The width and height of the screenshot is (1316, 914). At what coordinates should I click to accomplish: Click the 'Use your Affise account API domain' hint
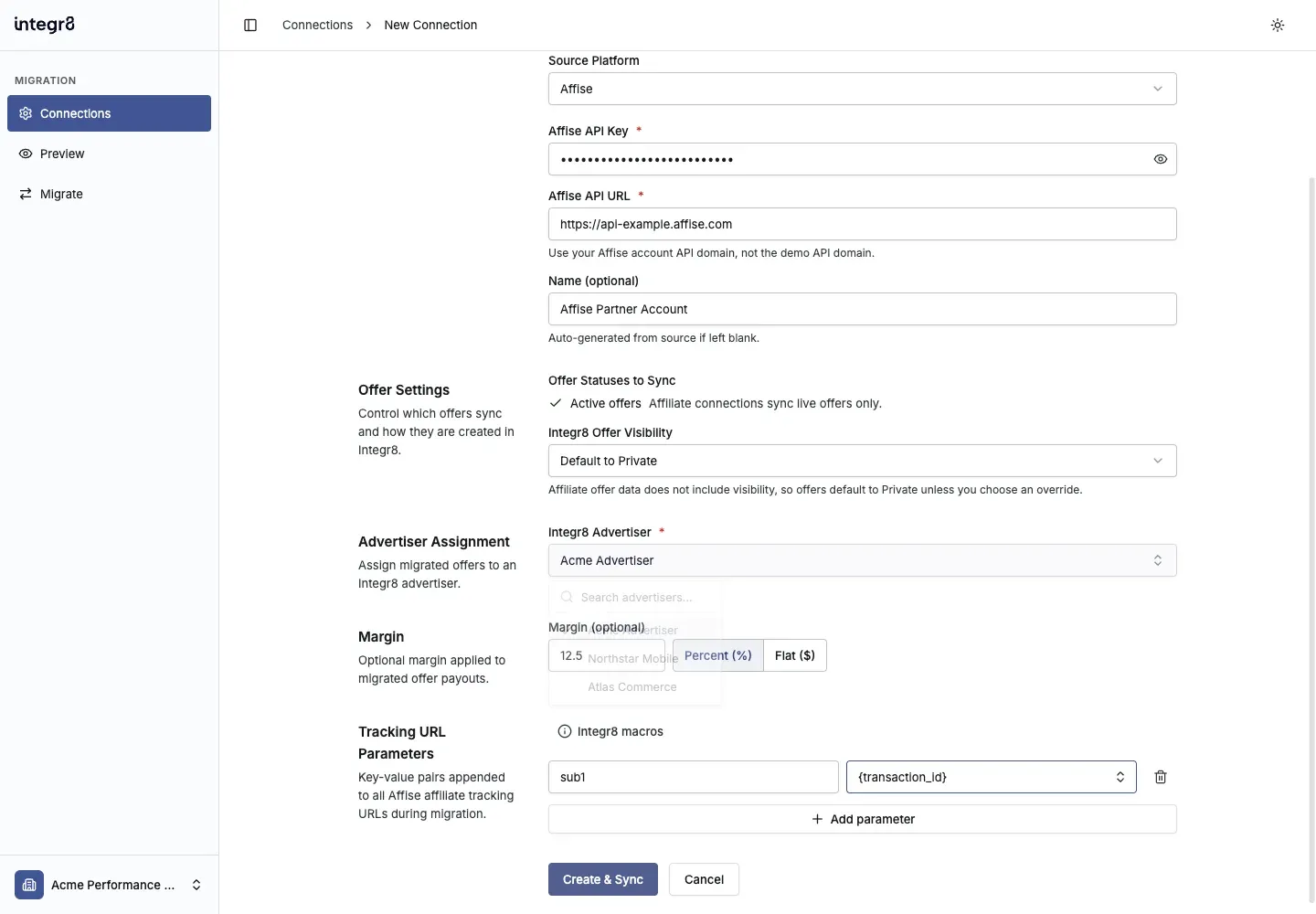[711, 253]
